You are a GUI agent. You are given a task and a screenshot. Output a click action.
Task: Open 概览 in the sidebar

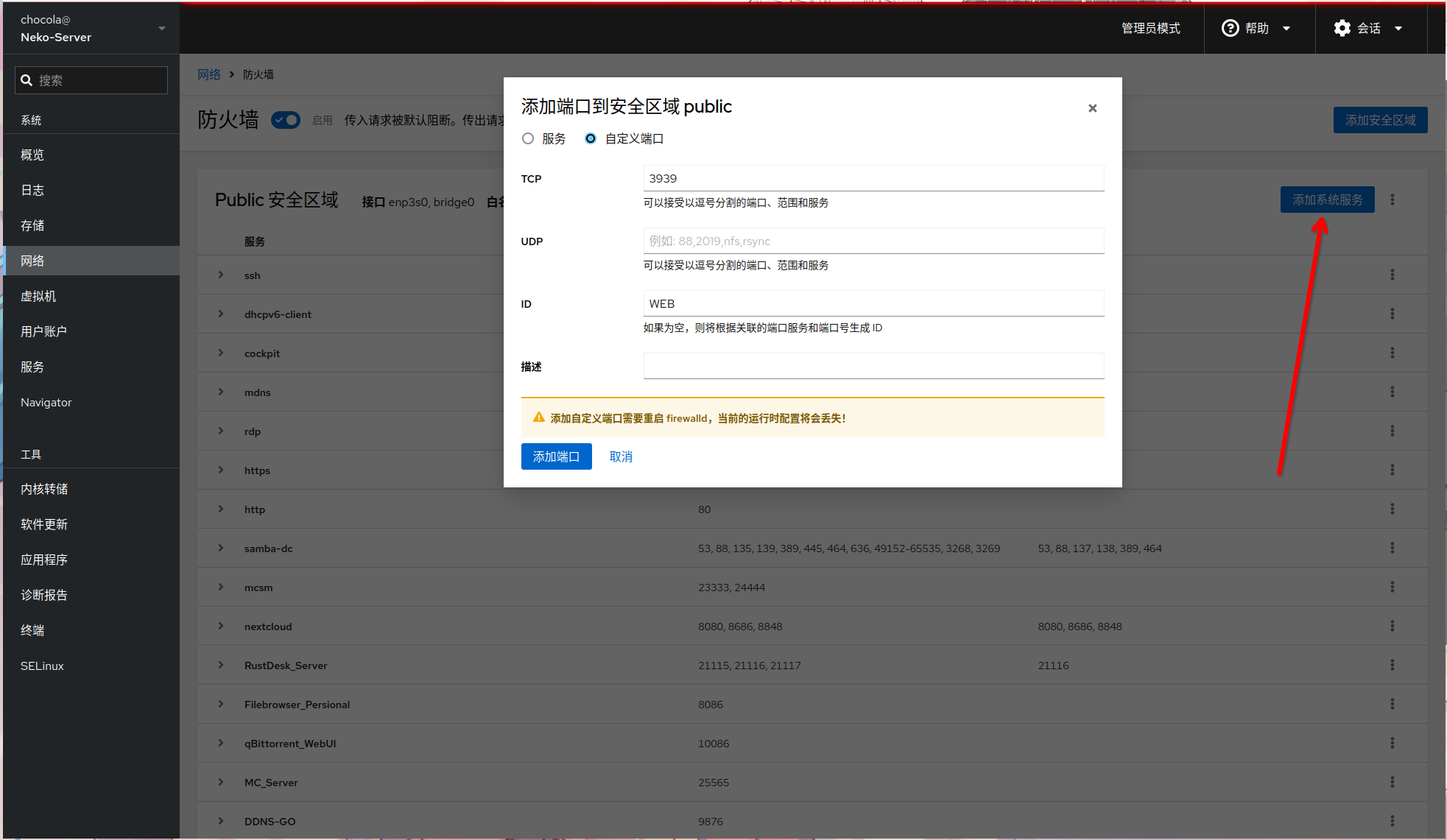point(91,155)
